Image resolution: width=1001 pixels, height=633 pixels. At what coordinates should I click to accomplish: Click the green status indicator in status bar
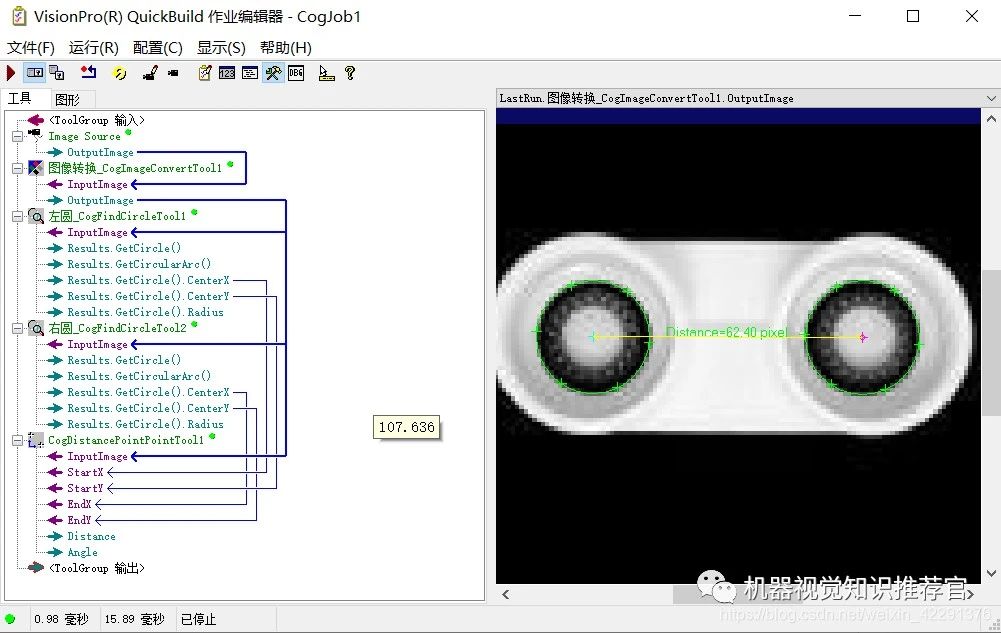coord(10,619)
